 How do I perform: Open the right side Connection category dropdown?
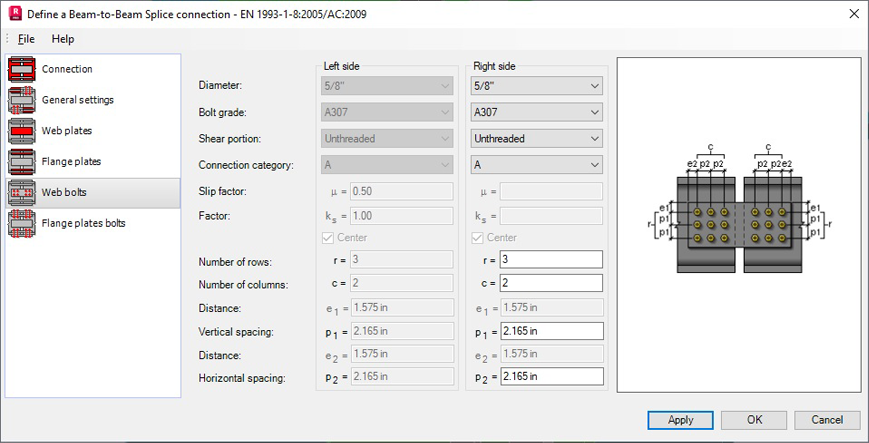point(536,165)
